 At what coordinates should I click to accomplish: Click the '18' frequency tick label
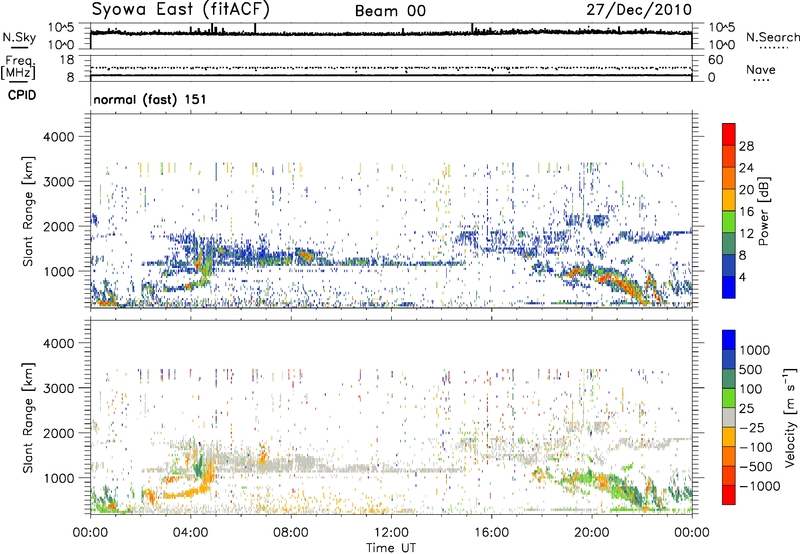pyautogui.click(x=66, y=60)
